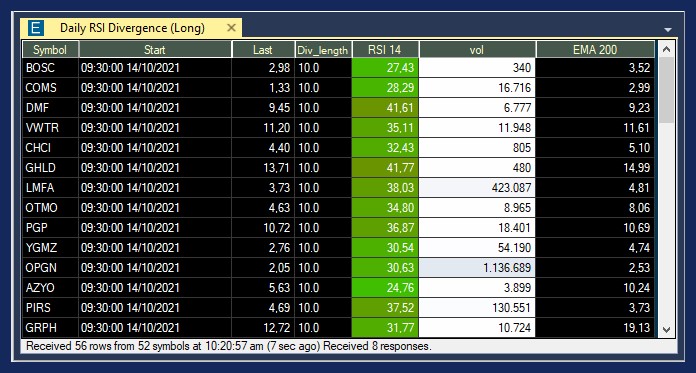Screen dimensions: 696x373
Task: Select the COMS symbol cell
Action: pos(51,87)
